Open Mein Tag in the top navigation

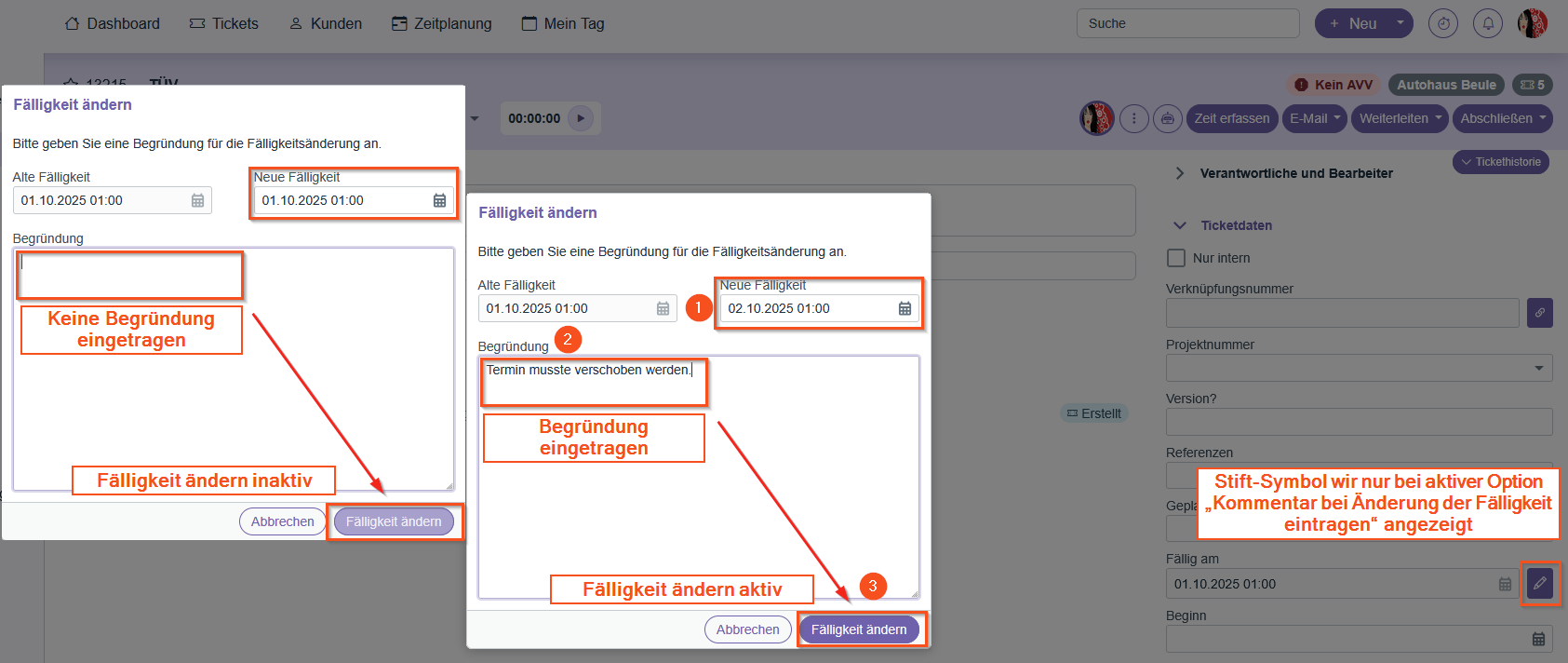tap(563, 23)
